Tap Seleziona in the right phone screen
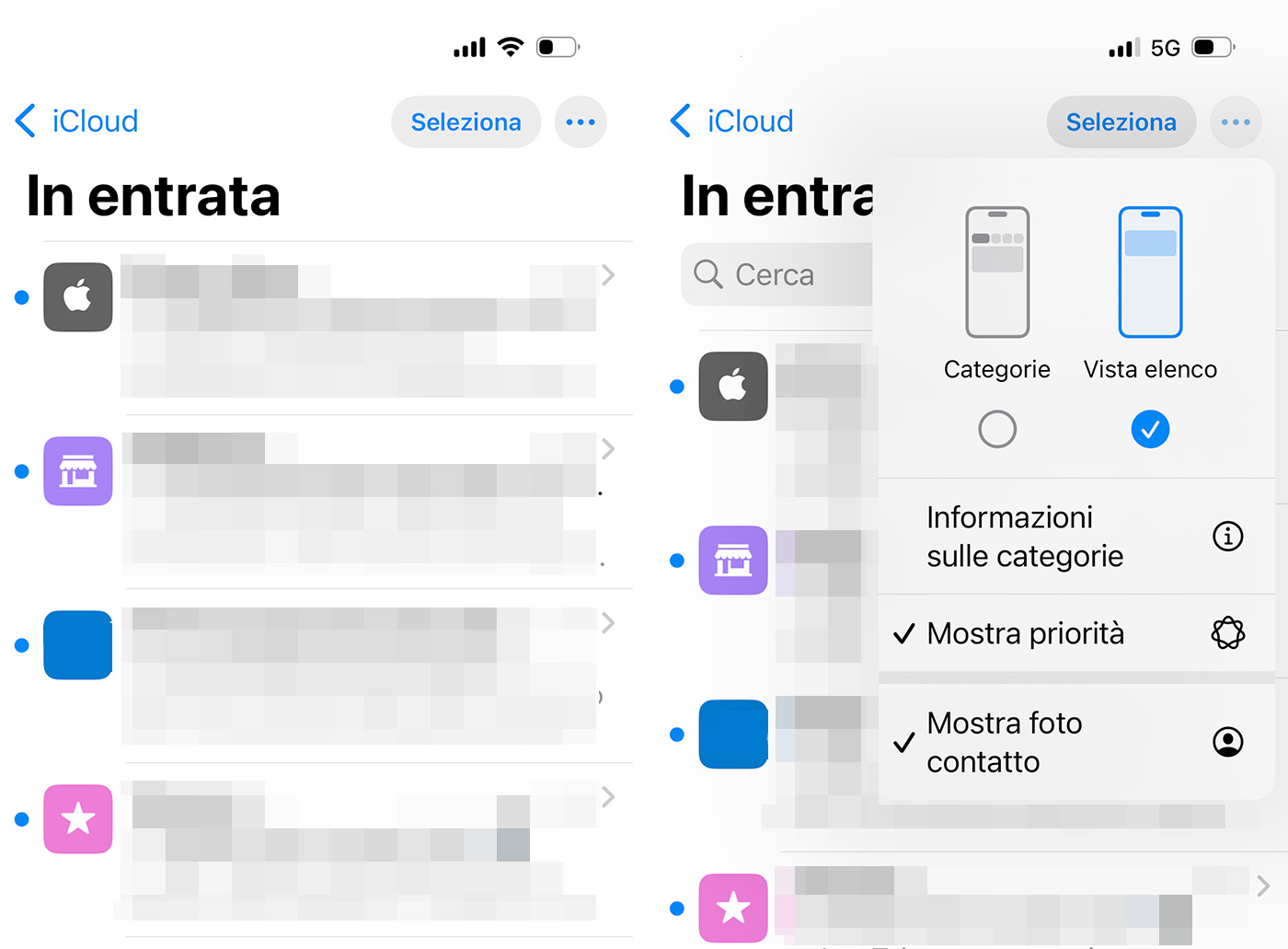This screenshot has height=949, width=1288. 1121,122
